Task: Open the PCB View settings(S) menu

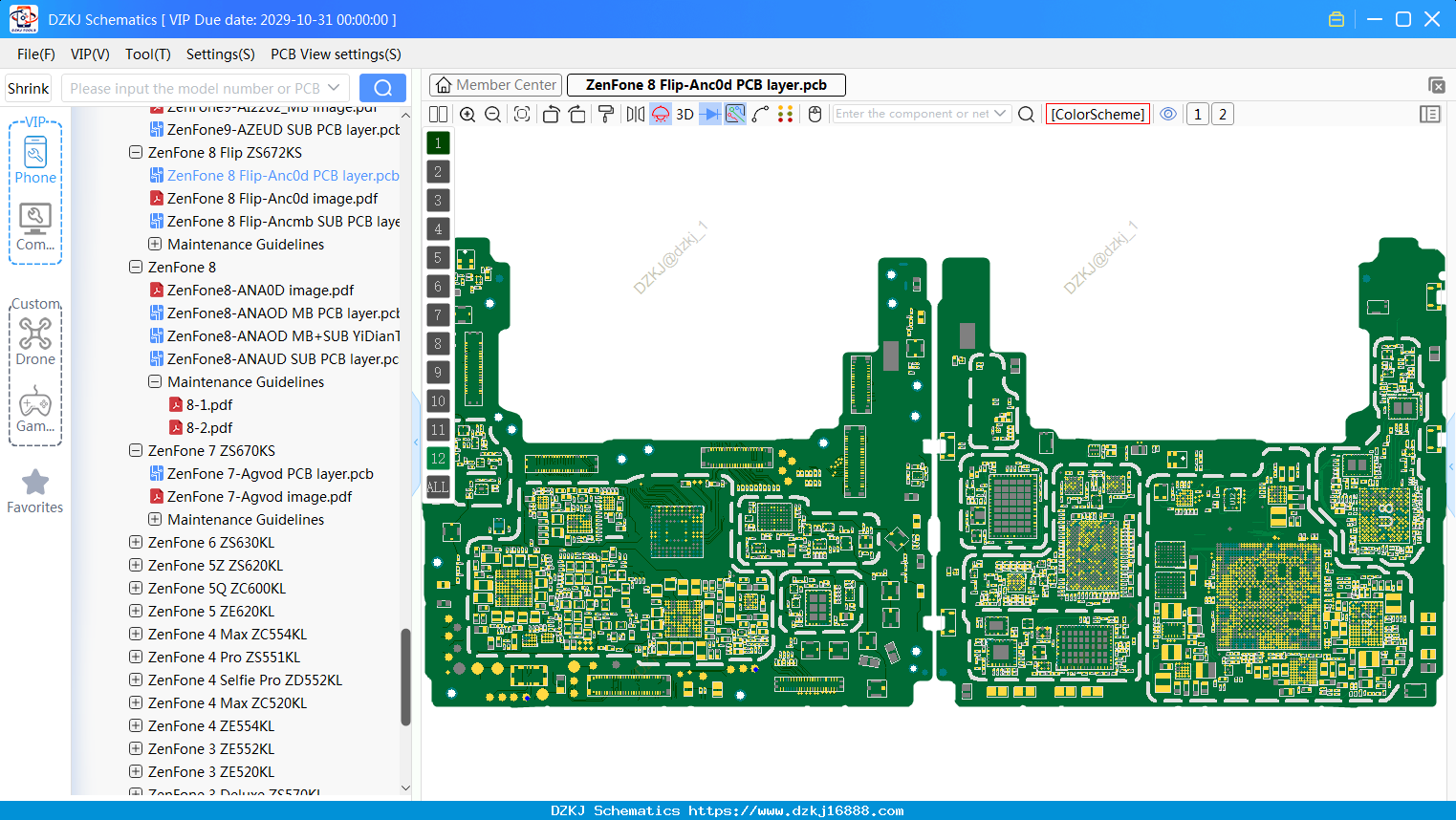Action: [336, 54]
